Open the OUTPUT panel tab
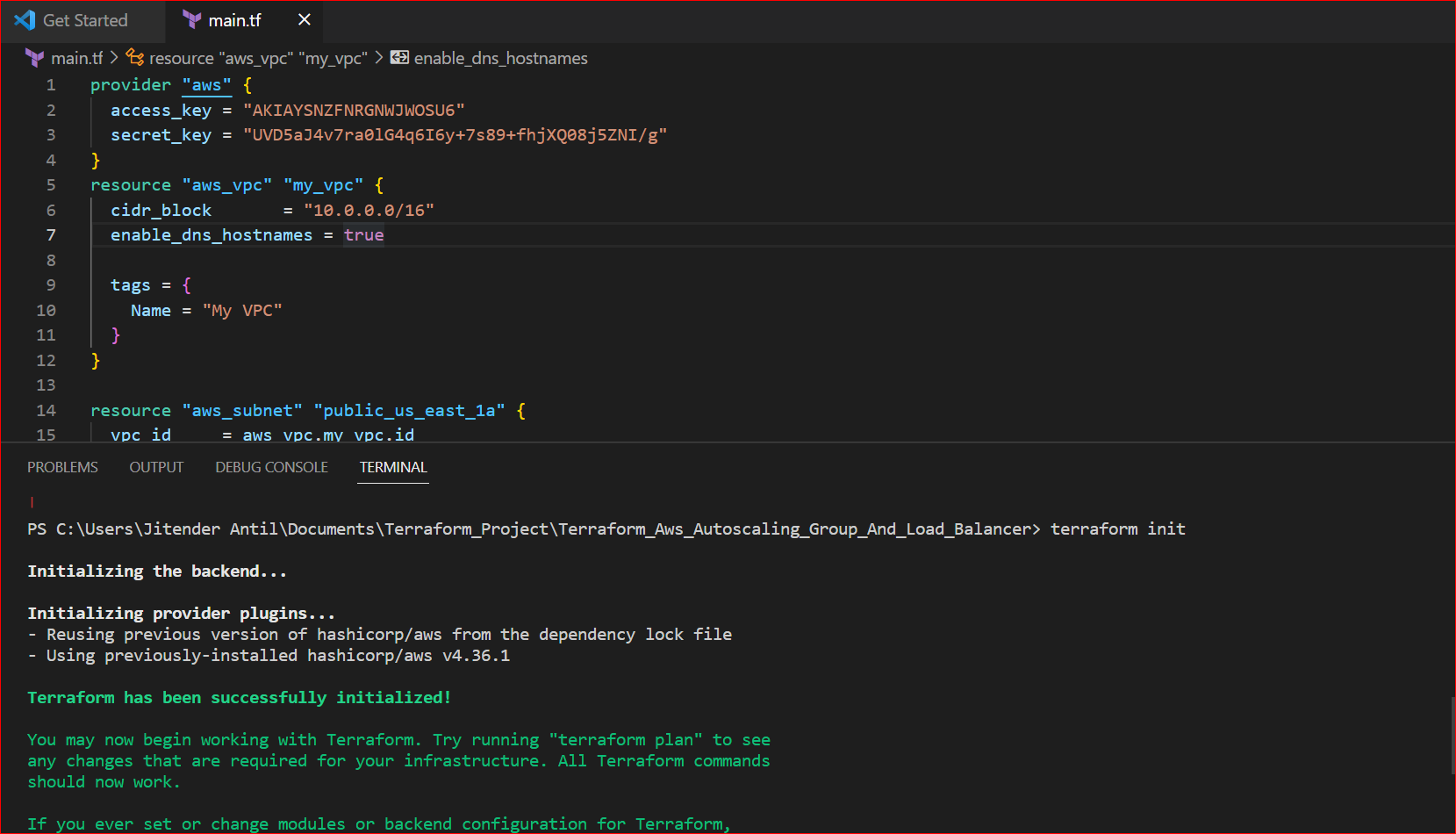Image resolution: width=1456 pixels, height=834 pixels. (156, 467)
